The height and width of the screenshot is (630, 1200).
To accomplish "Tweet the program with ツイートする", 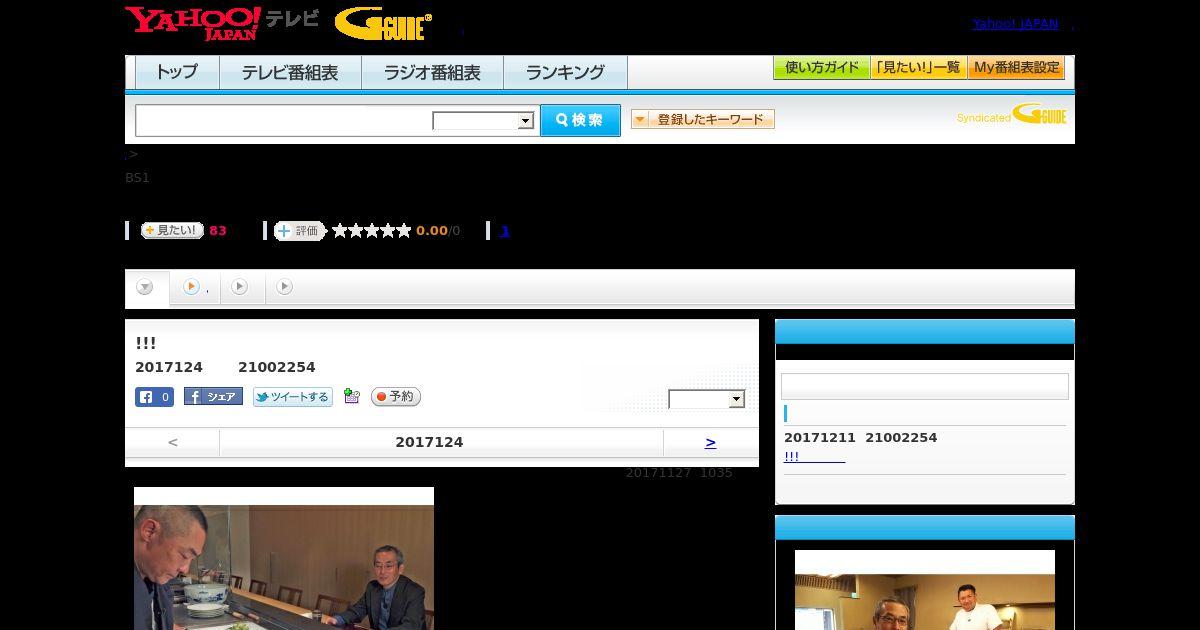I will point(292,397).
